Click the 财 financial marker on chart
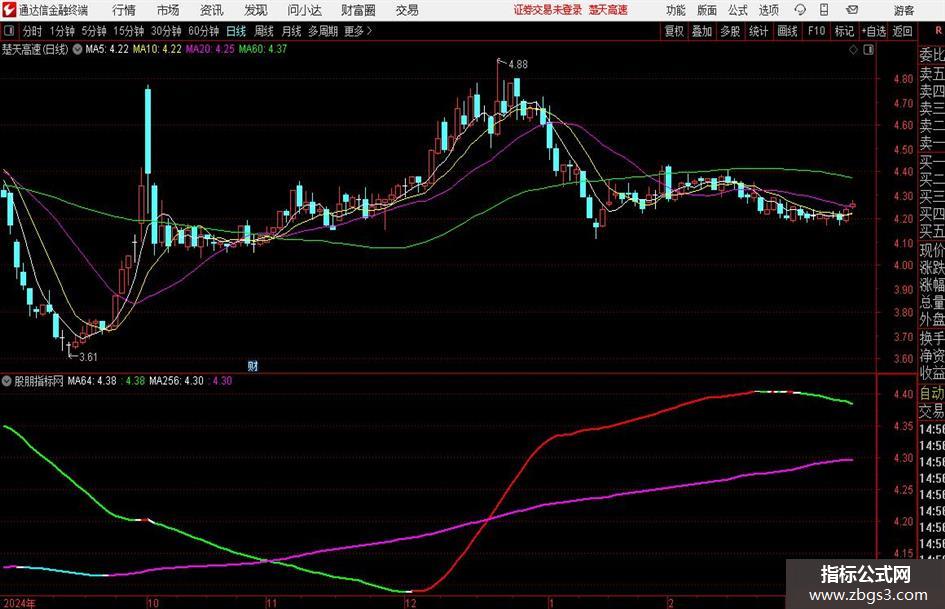 coord(253,366)
